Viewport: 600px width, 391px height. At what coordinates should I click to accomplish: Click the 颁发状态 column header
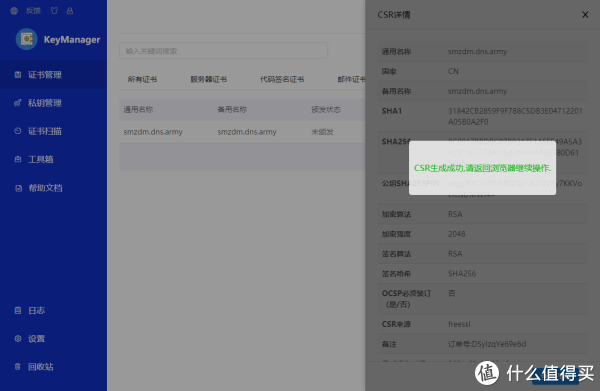tap(326, 109)
